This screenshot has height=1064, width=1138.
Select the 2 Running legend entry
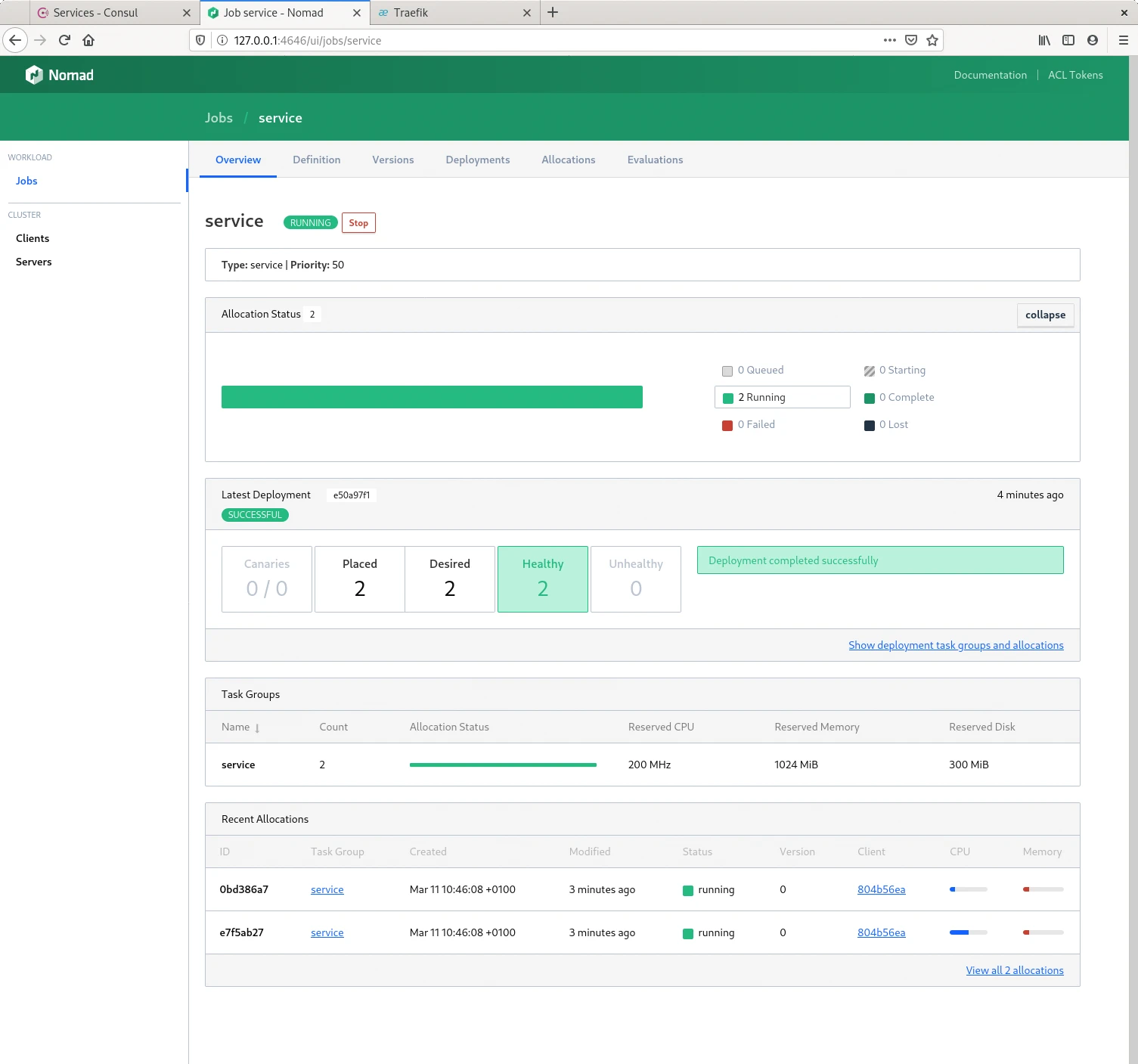tap(782, 397)
